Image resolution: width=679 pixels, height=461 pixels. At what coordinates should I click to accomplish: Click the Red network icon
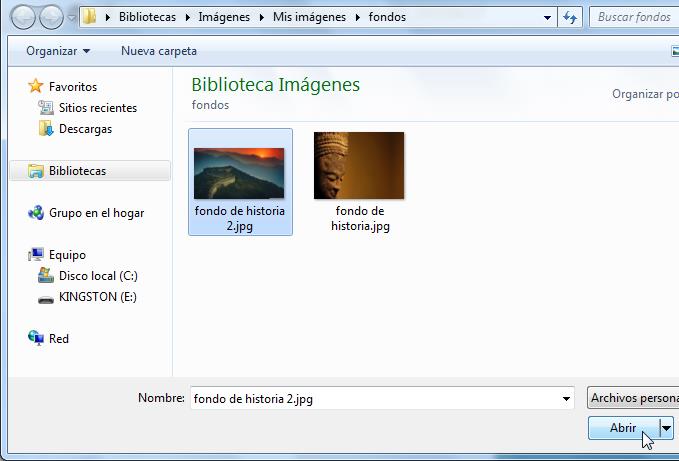coord(36,339)
